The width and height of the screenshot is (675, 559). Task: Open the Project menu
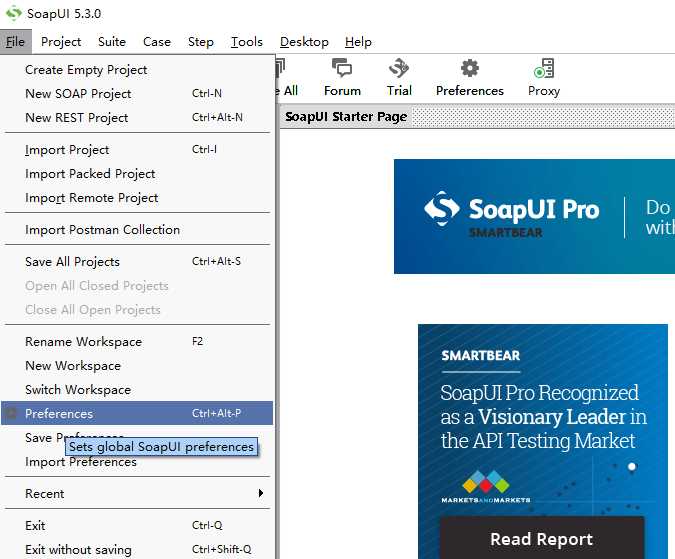61,42
